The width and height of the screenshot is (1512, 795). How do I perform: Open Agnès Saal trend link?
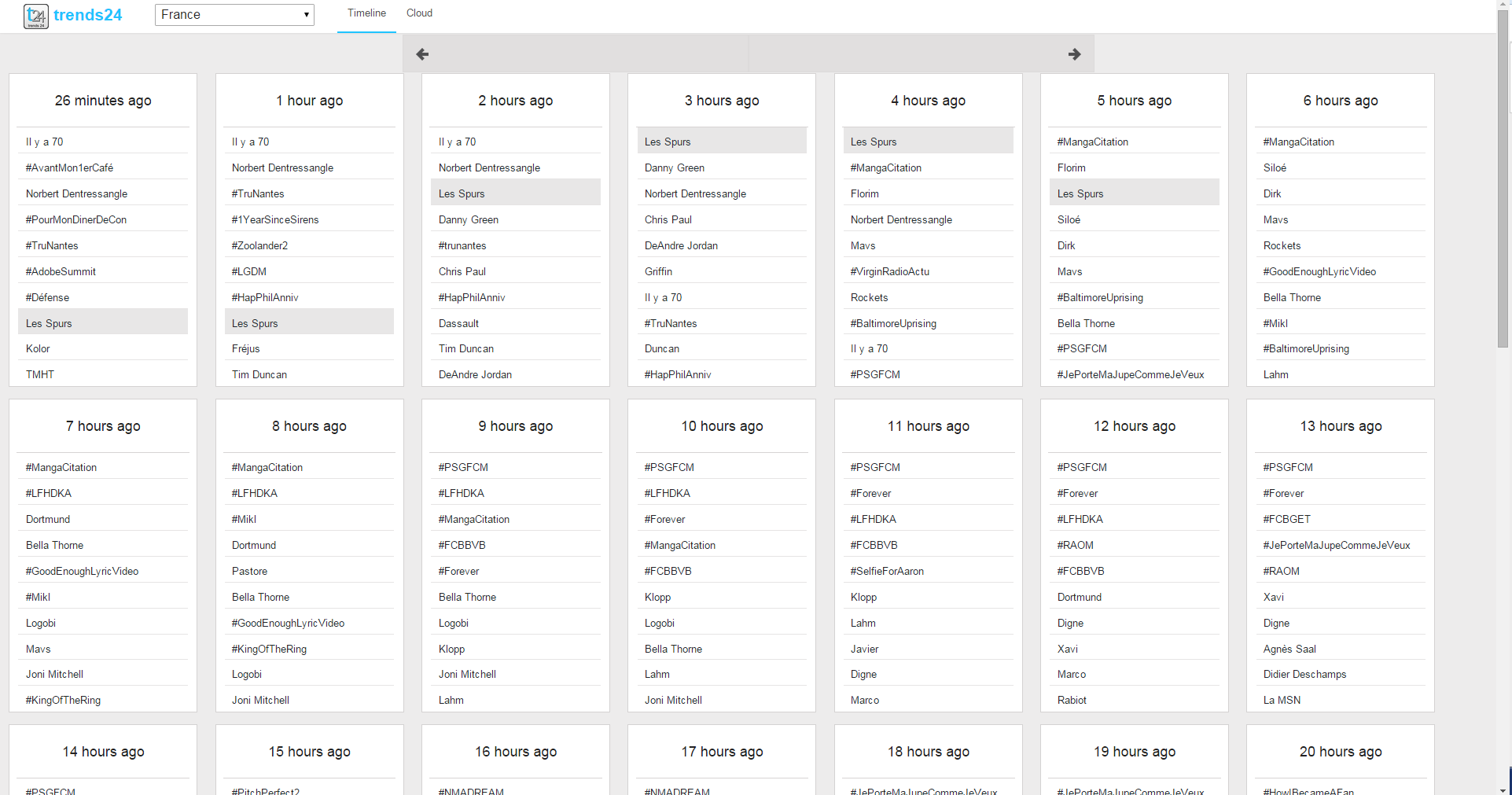click(x=1289, y=649)
